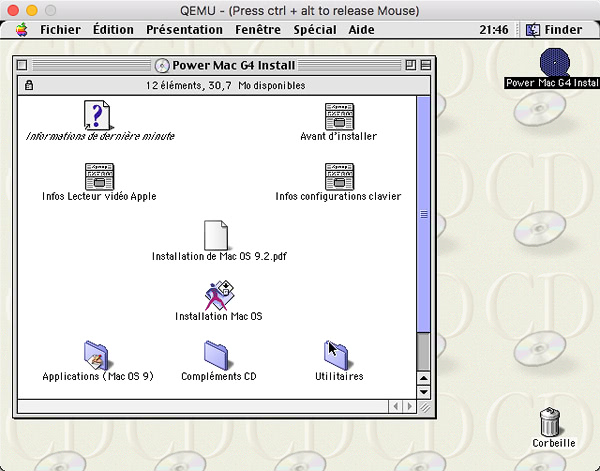Click the QEMU host window title bar text
The height and width of the screenshot is (471, 600).
tap(300, 11)
